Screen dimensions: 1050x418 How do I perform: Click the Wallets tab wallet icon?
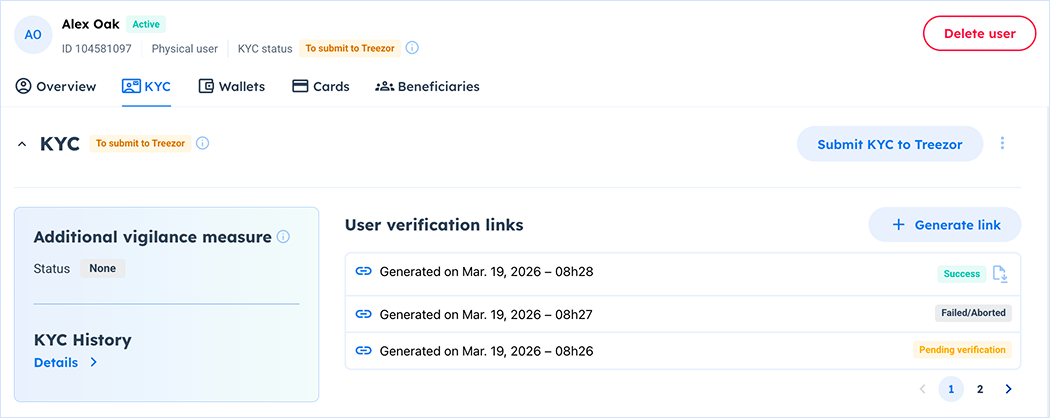click(x=206, y=86)
